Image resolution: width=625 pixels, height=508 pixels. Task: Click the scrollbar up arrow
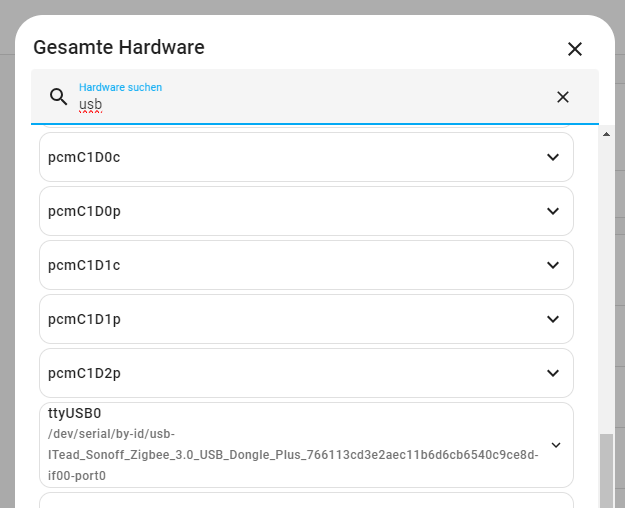click(x=606, y=134)
